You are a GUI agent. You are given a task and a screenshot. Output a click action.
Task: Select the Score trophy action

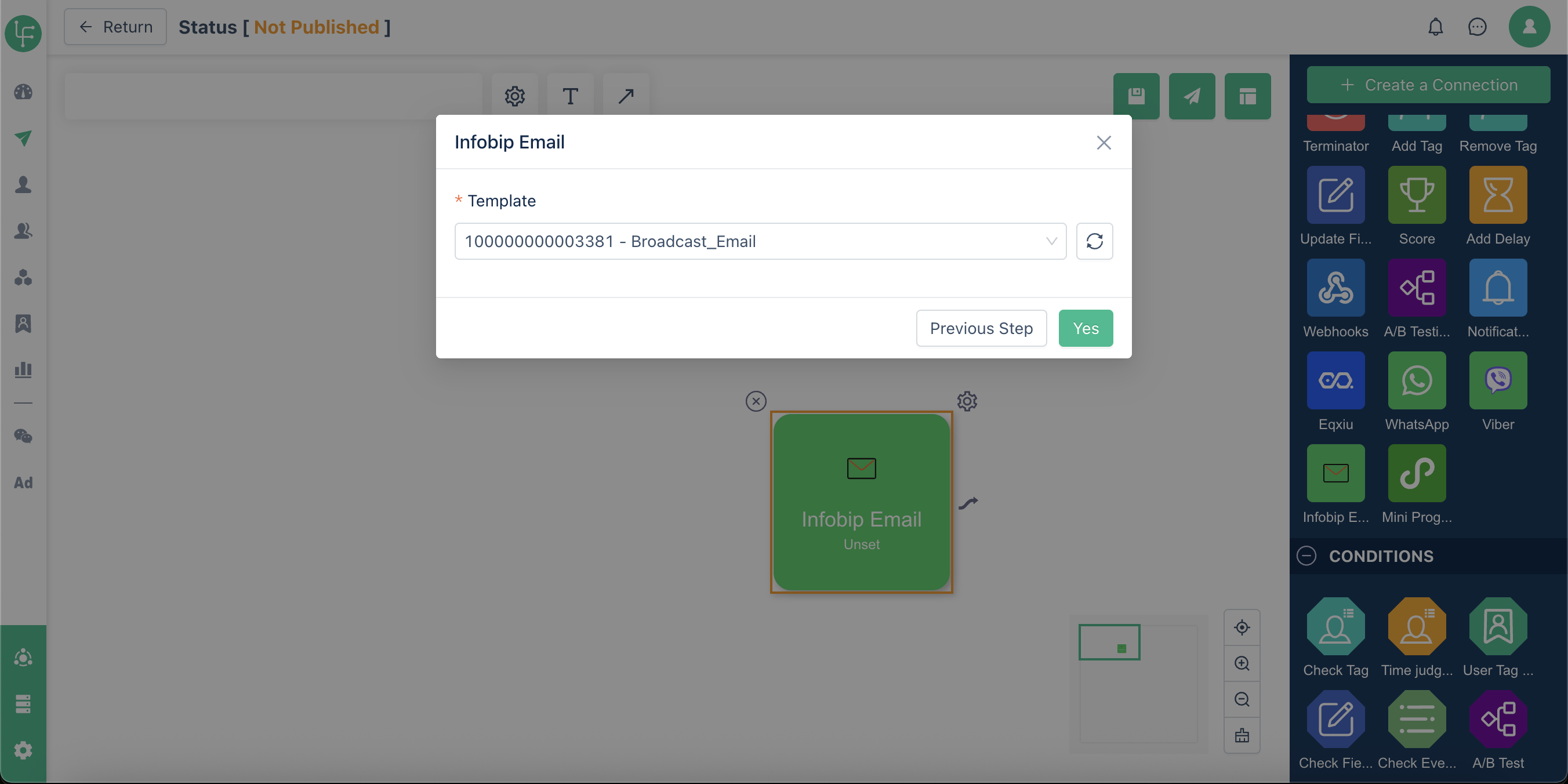click(1417, 195)
